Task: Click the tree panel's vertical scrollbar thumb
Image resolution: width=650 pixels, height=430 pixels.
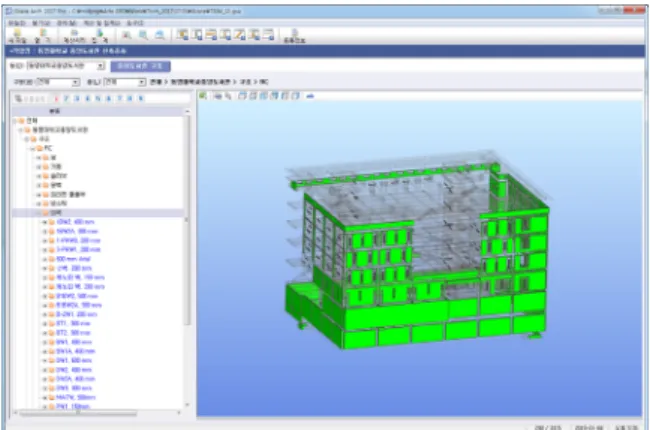Action: pyautogui.click(x=187, y=220)
